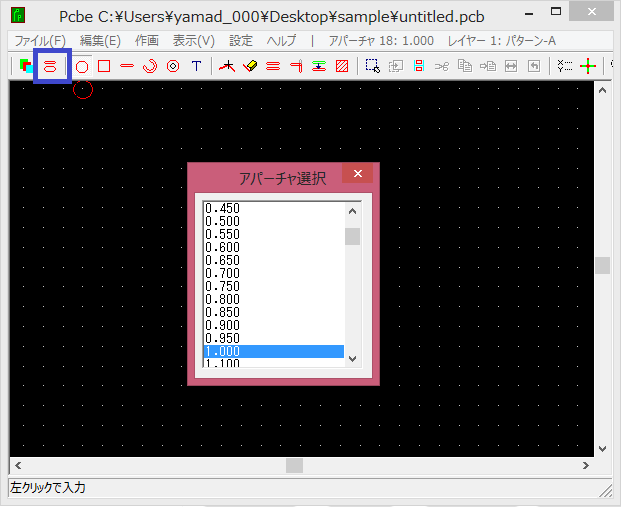Open the ファイル(F) menu

(40, 41)
